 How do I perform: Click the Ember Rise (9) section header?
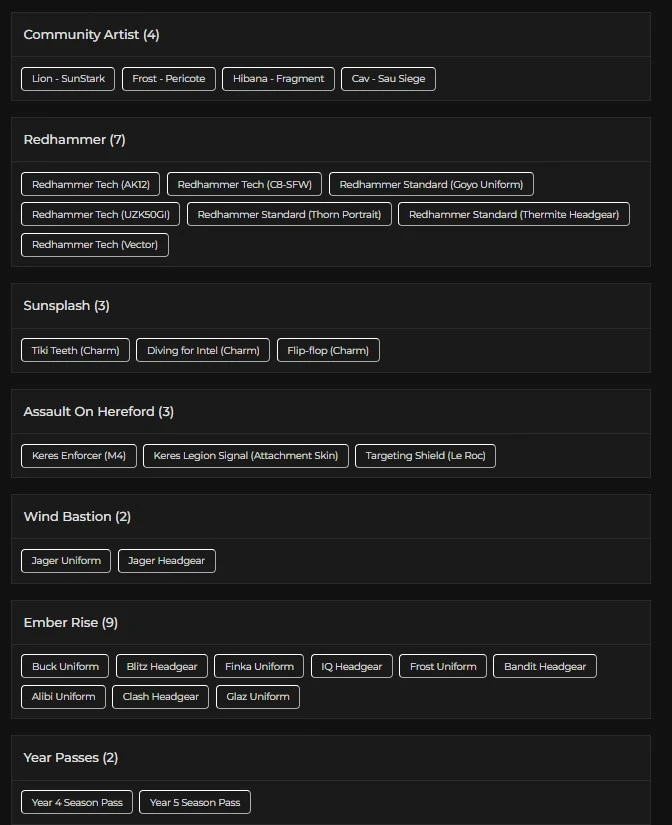click(x=71, y=622)
